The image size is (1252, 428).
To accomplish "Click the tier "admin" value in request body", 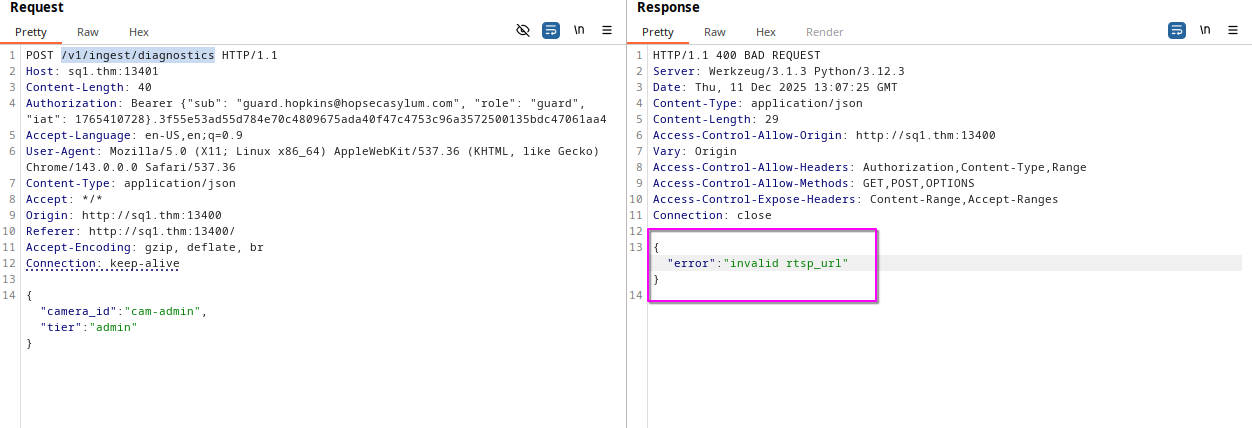I will pyautogui.click(x=116, y=327).
